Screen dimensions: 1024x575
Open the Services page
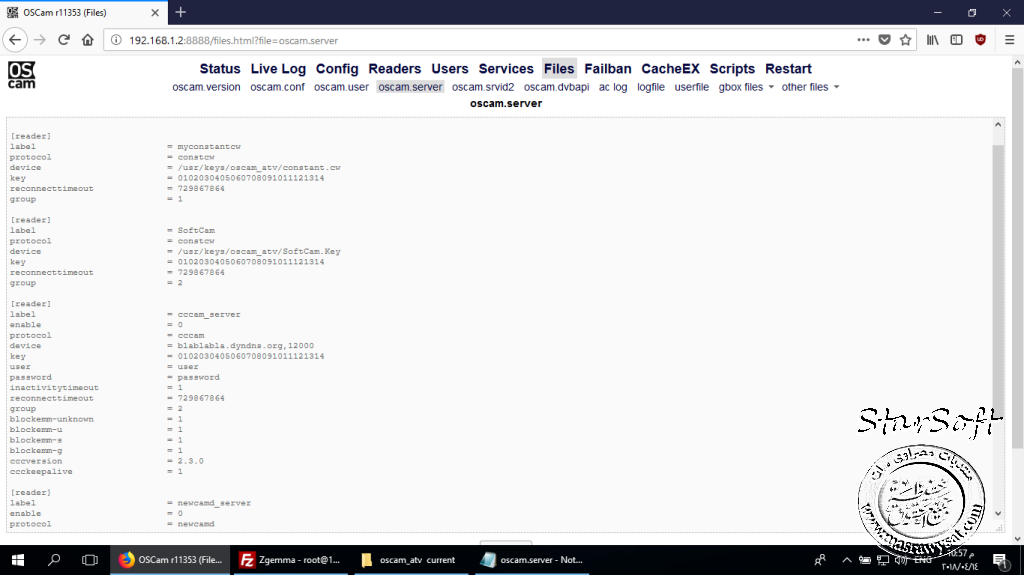pos(505,69)
